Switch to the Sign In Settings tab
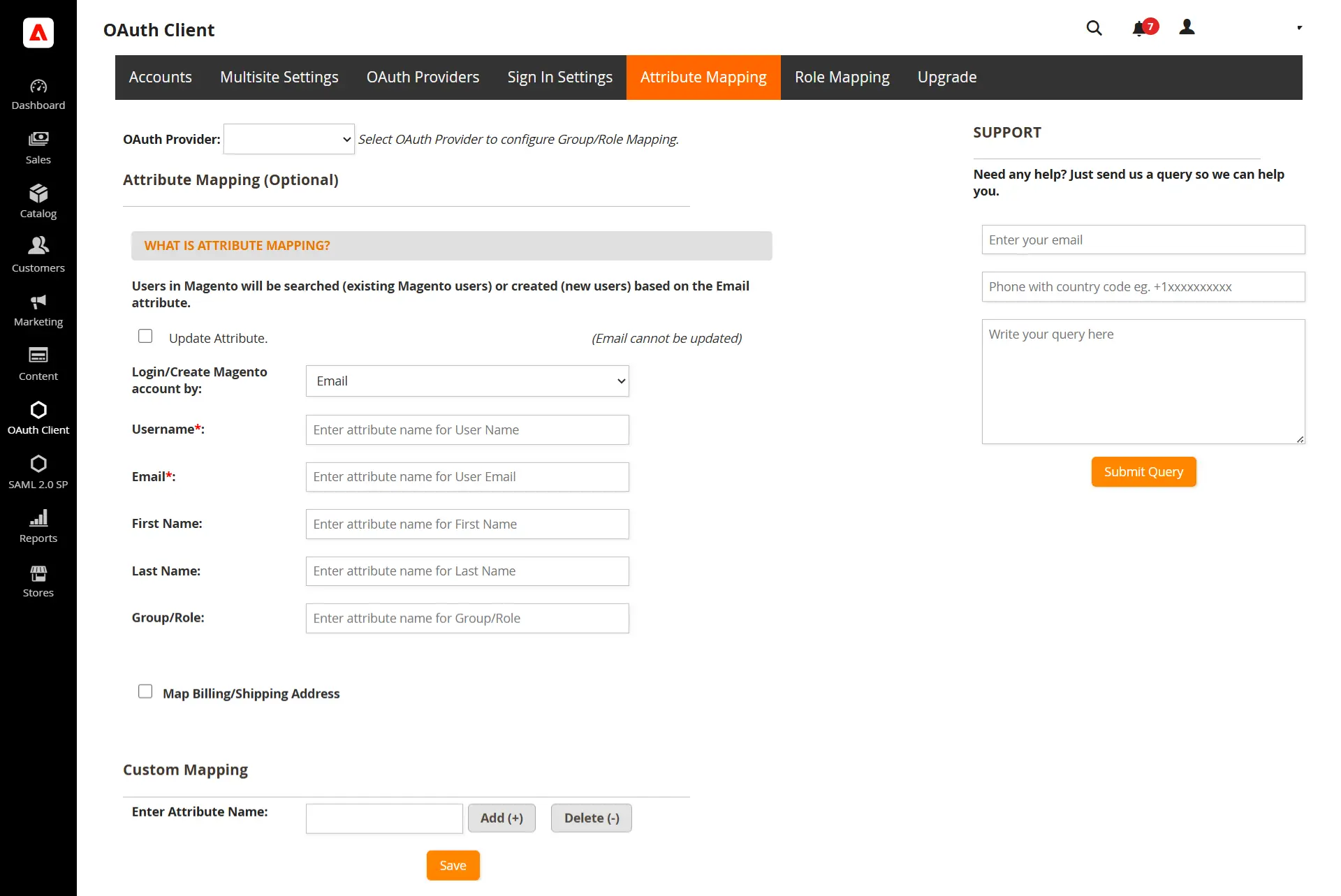1341x896 pixels. point(559,78)
